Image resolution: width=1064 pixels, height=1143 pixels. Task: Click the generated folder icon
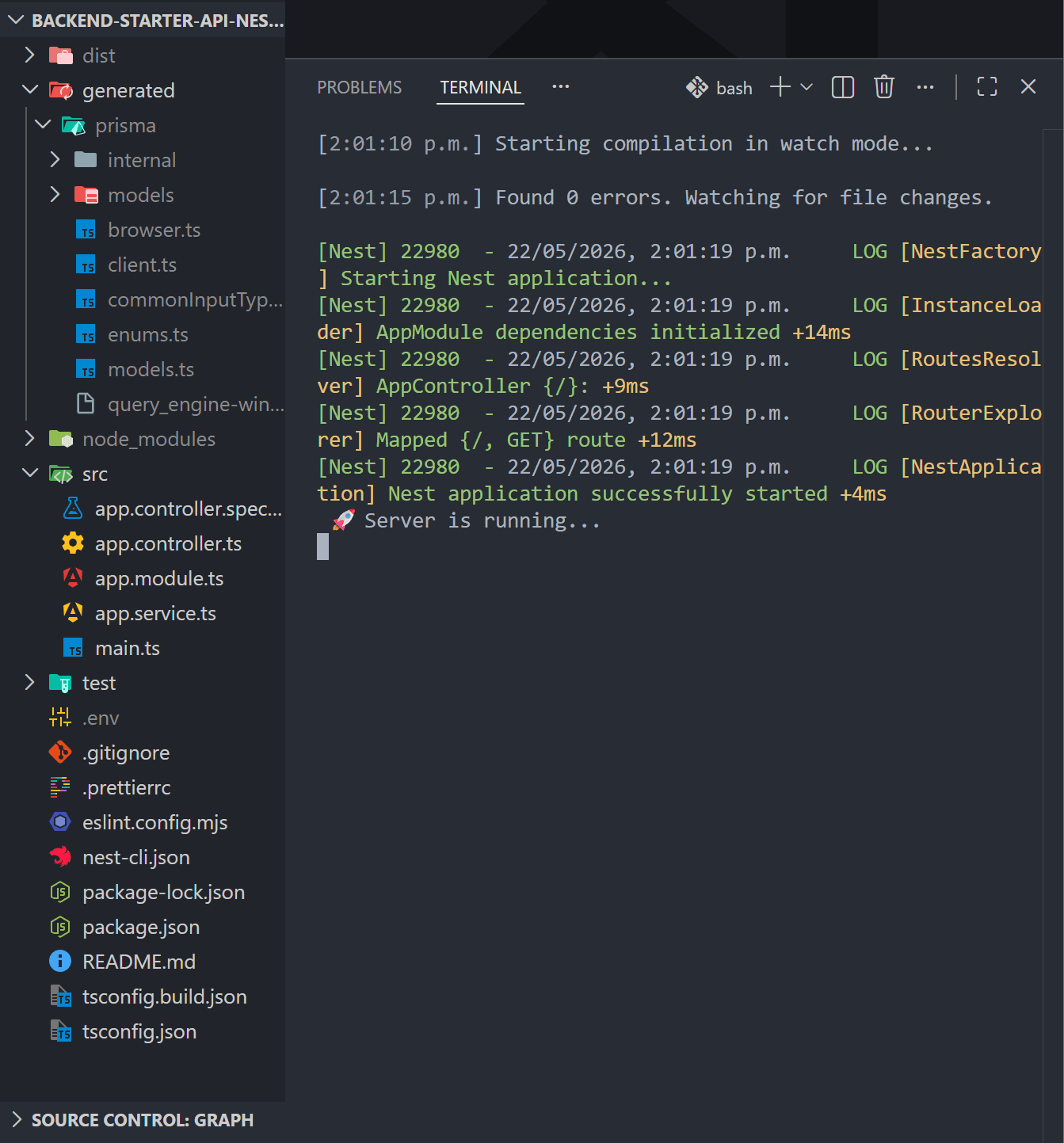point(60,90)
